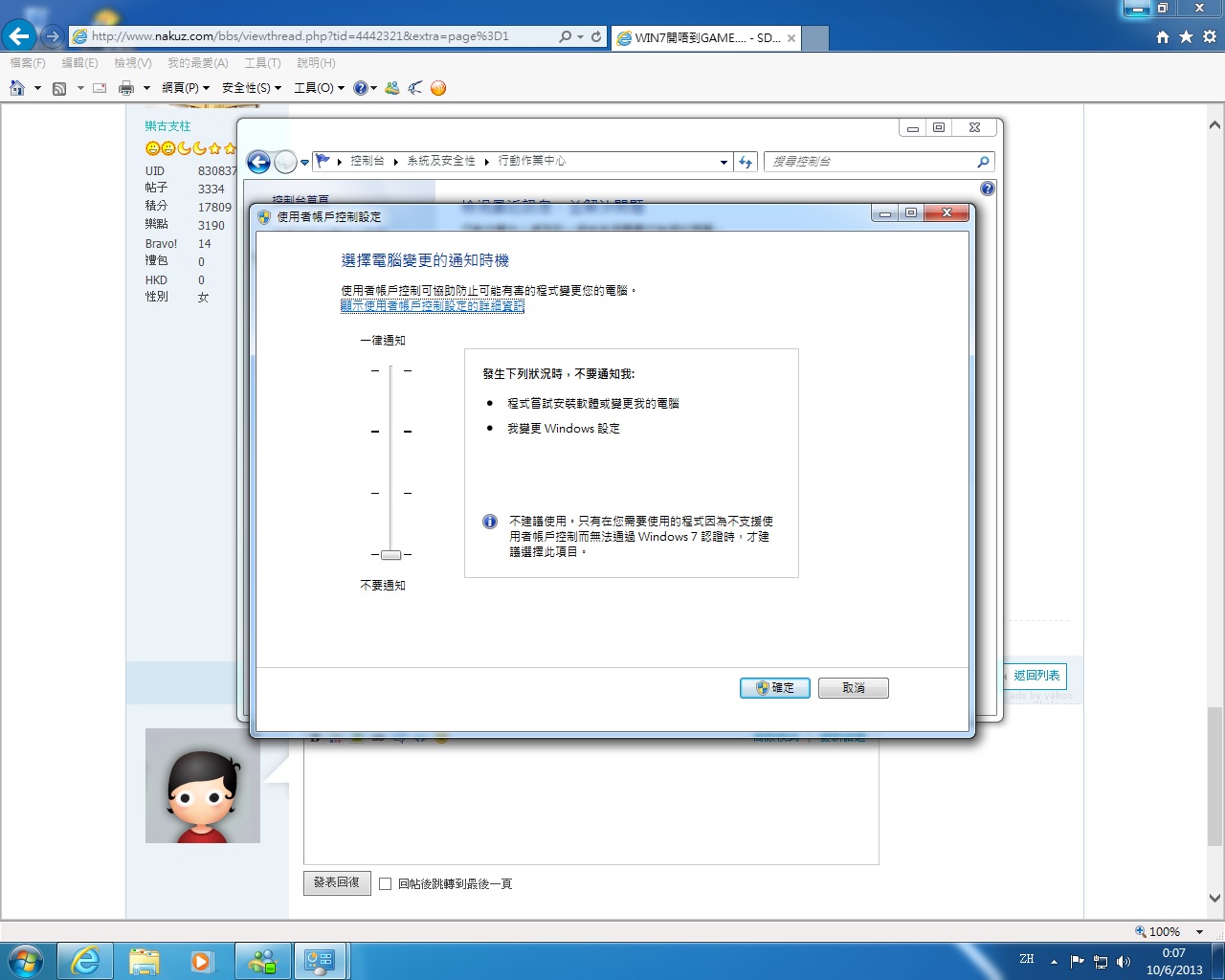Open the 我的最愛(A) menu
Screen dimensions: 1225x980
(x=197, y=63)
